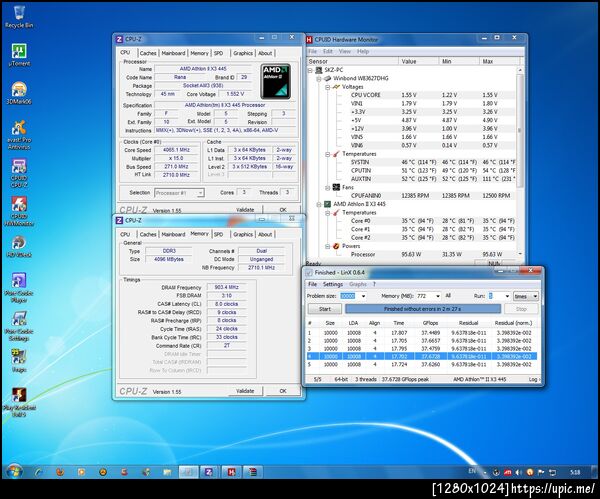Click the Log > link in LinX status bar
The height and width of the screenshot is (499, 600).
coord(535,379)
